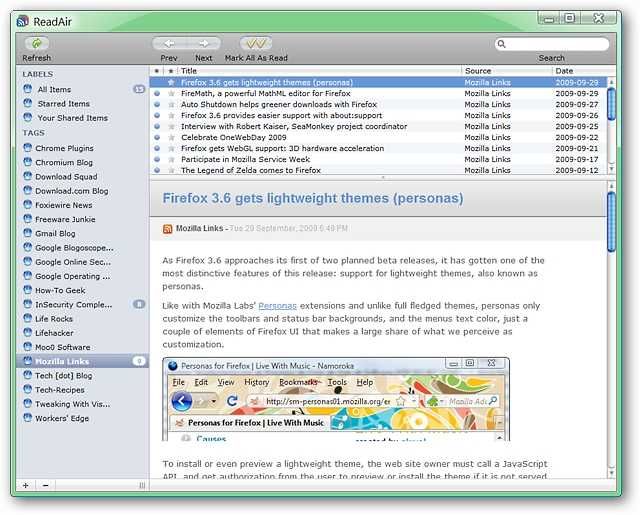Open the Personas hyperlink in the article
This screenshot has width=640, height=515.
click(x=278, y=306)
